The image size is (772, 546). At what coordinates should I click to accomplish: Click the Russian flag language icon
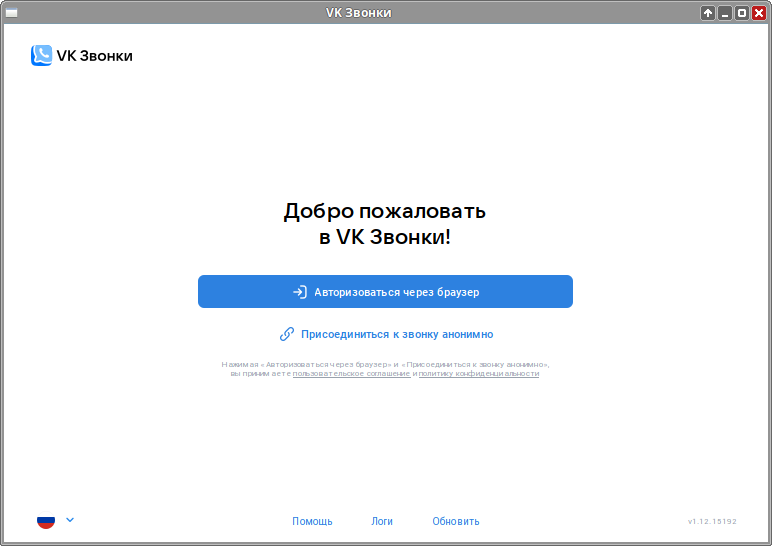[46, 521]
